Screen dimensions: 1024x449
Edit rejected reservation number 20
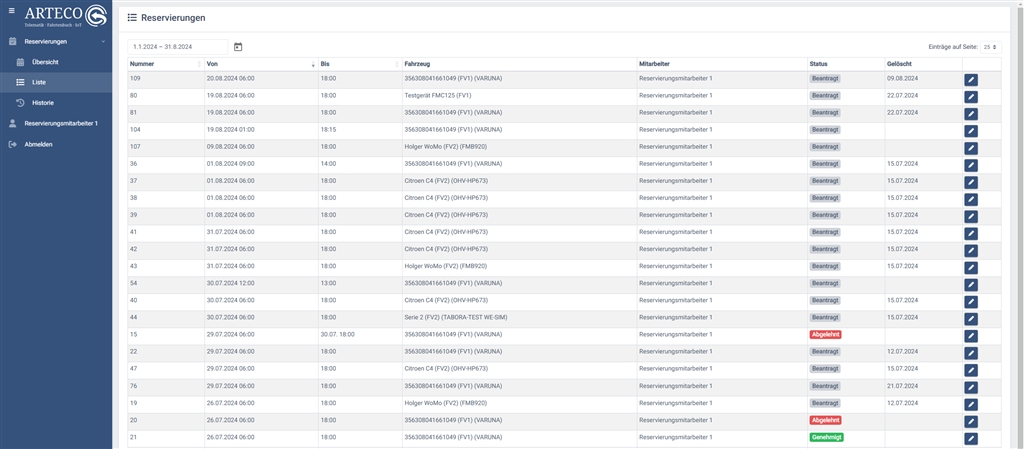coord(970,422)
